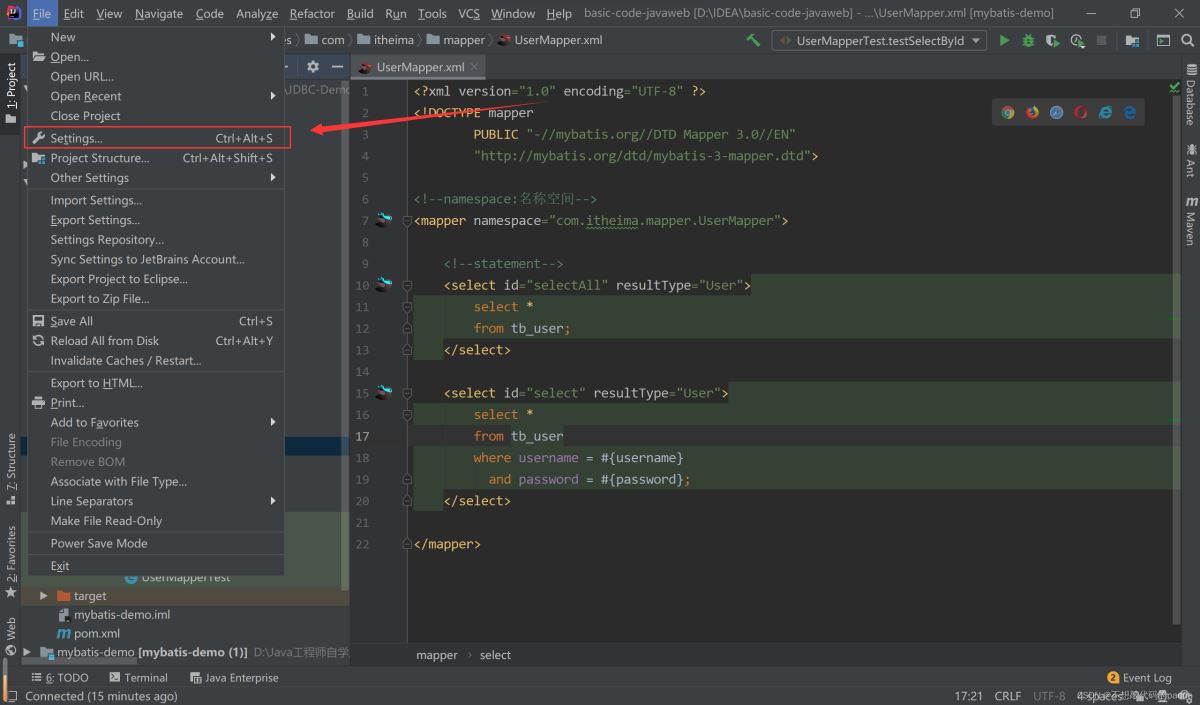Click the gutter icon beside the selectAll statement
This screenshot has height=705, width=1200.
tap(384, 285)
